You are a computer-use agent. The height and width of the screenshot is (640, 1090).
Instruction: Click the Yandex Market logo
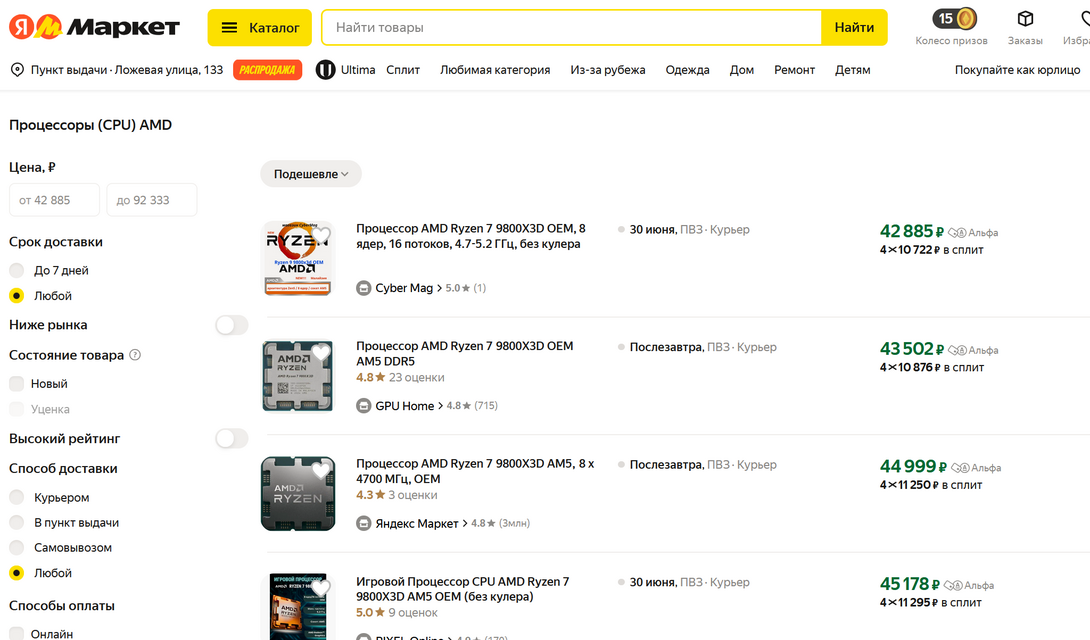tap(94, 28)
